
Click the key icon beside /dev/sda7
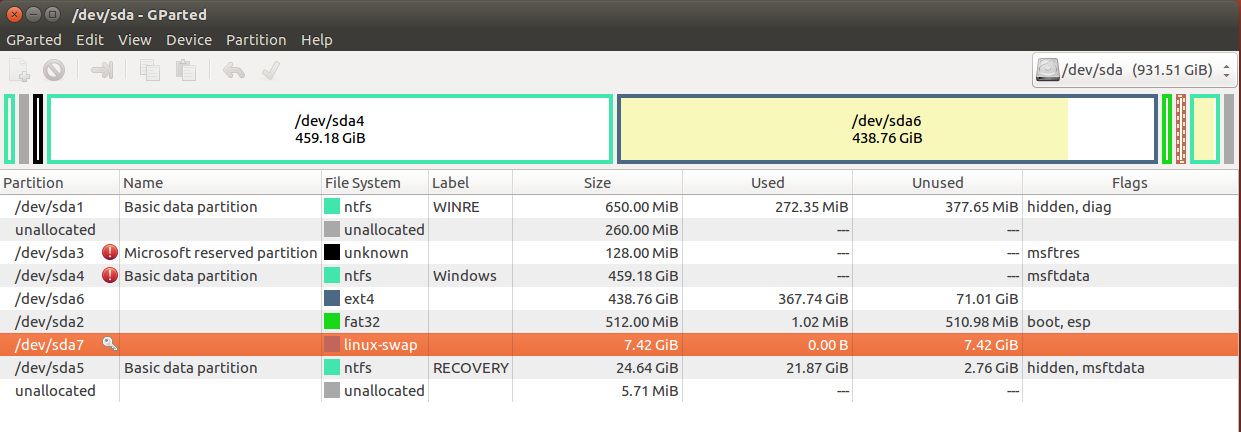(x=110, y=344)
